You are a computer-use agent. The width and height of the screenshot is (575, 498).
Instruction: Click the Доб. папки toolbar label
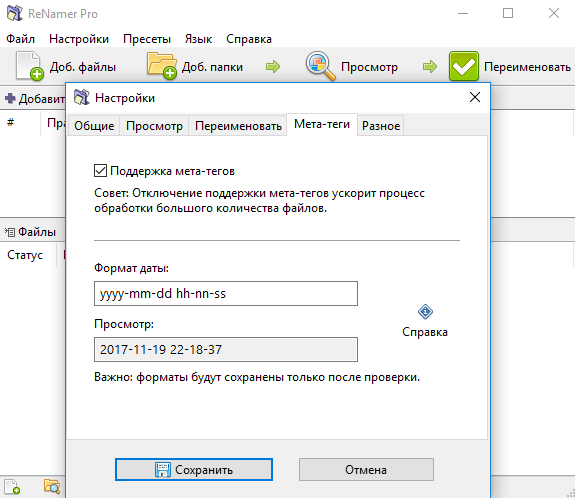[212, 67]
